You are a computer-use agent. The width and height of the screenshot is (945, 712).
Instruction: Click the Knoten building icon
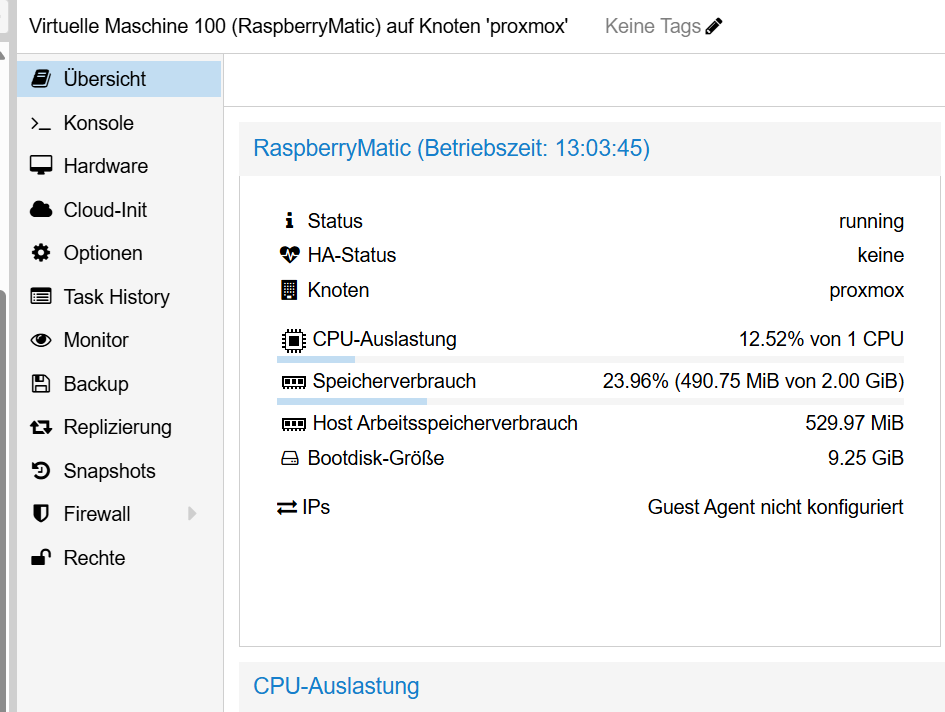[x=289, y=290]
